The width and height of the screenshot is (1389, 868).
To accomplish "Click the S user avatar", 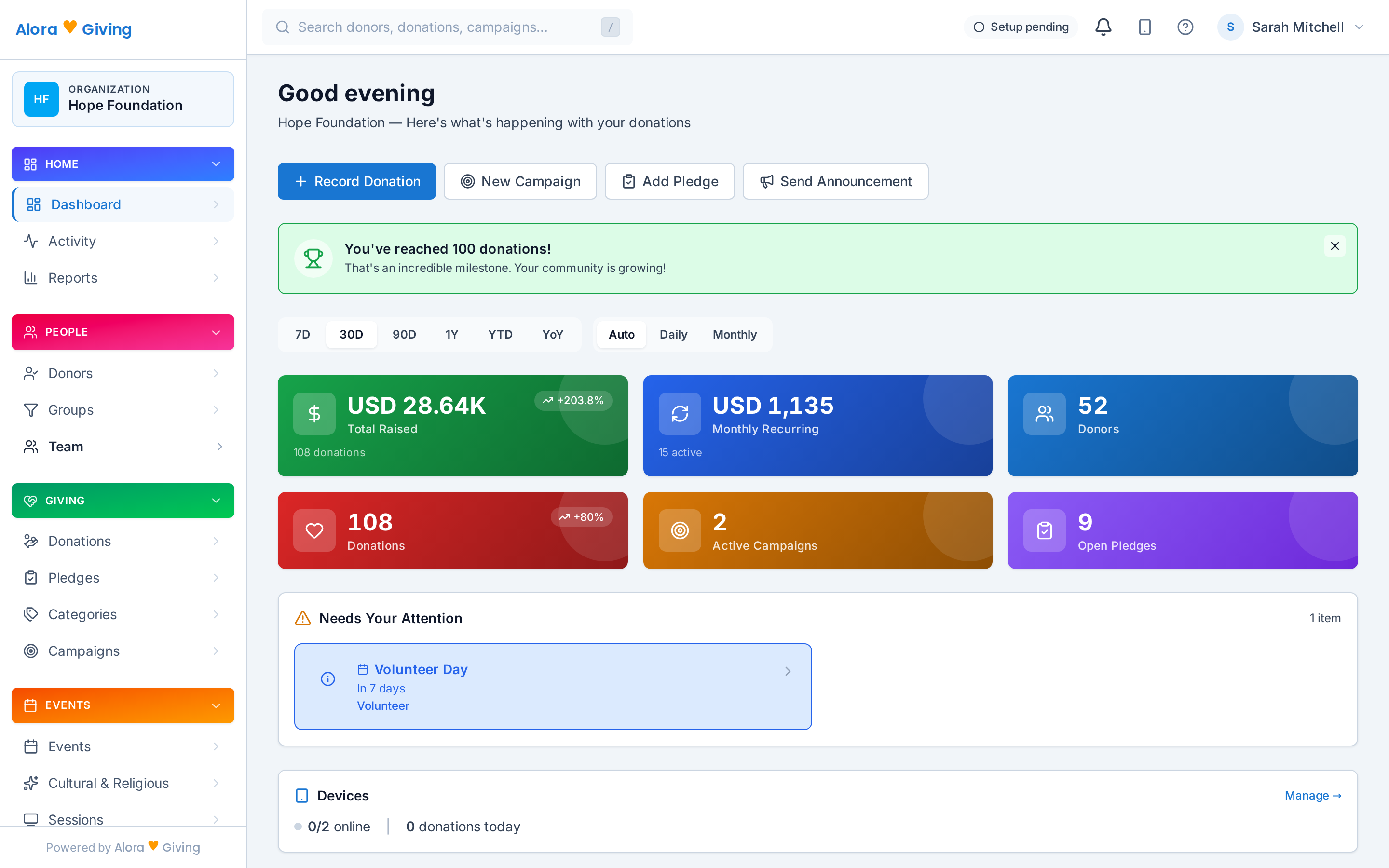I will click(x=1230, y=27).
